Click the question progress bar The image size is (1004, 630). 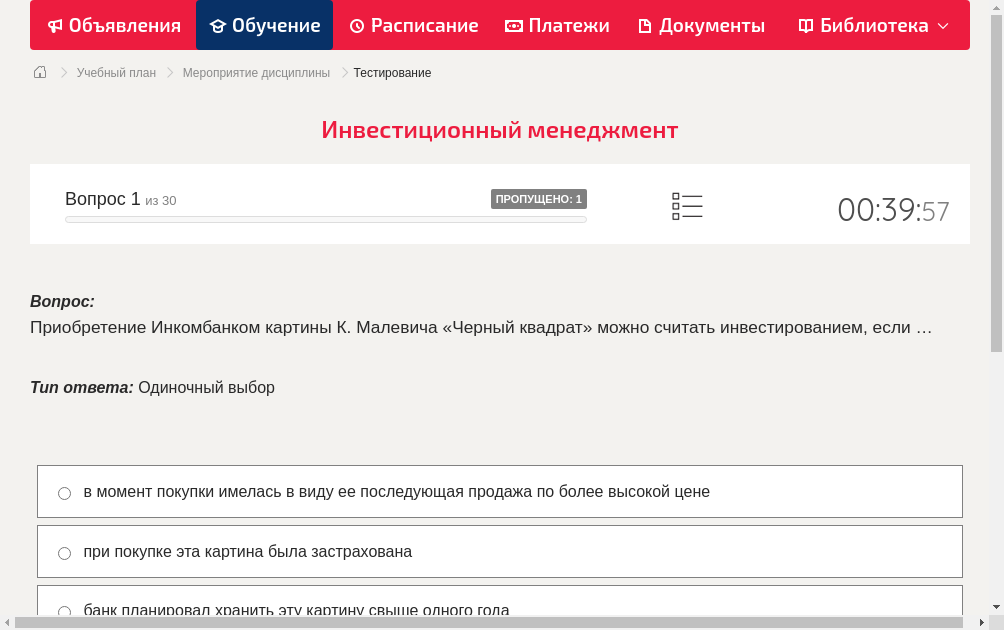coord(325,219)
